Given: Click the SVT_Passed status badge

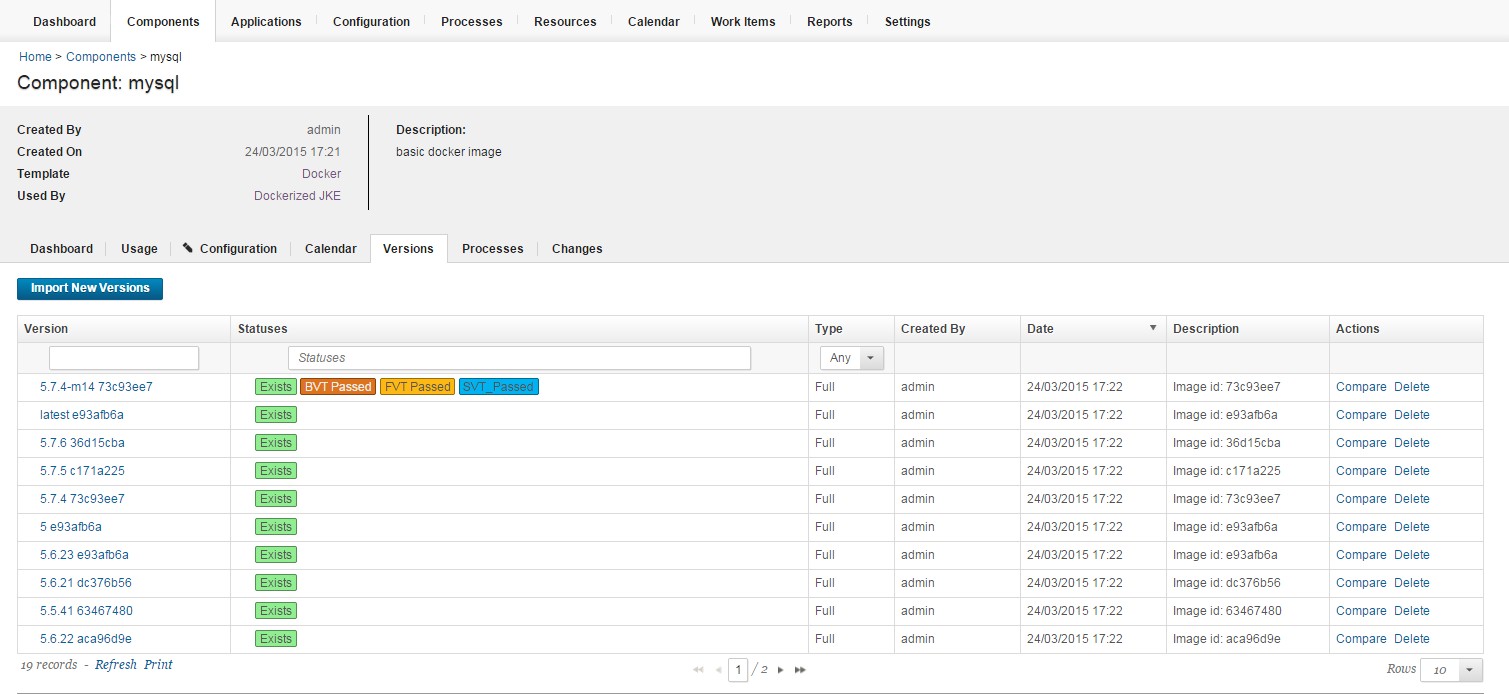Looking at the screenshot, I should click(499, 387).
